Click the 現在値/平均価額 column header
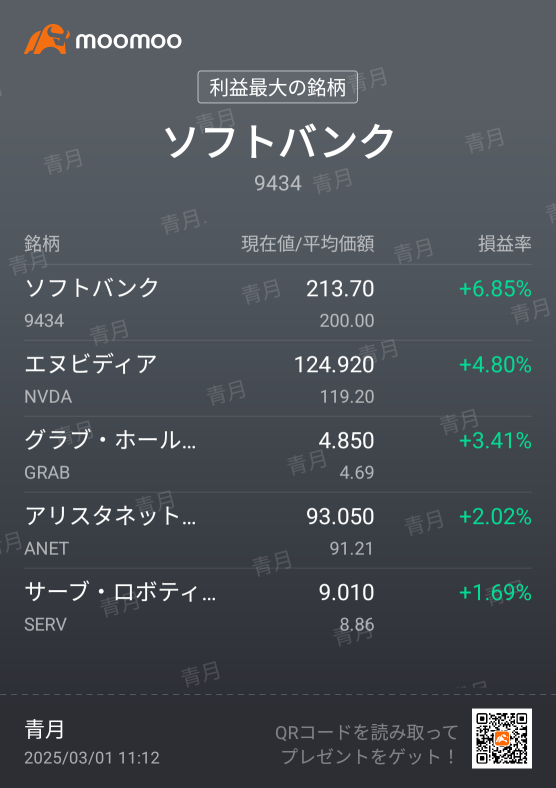 point(308,244)
